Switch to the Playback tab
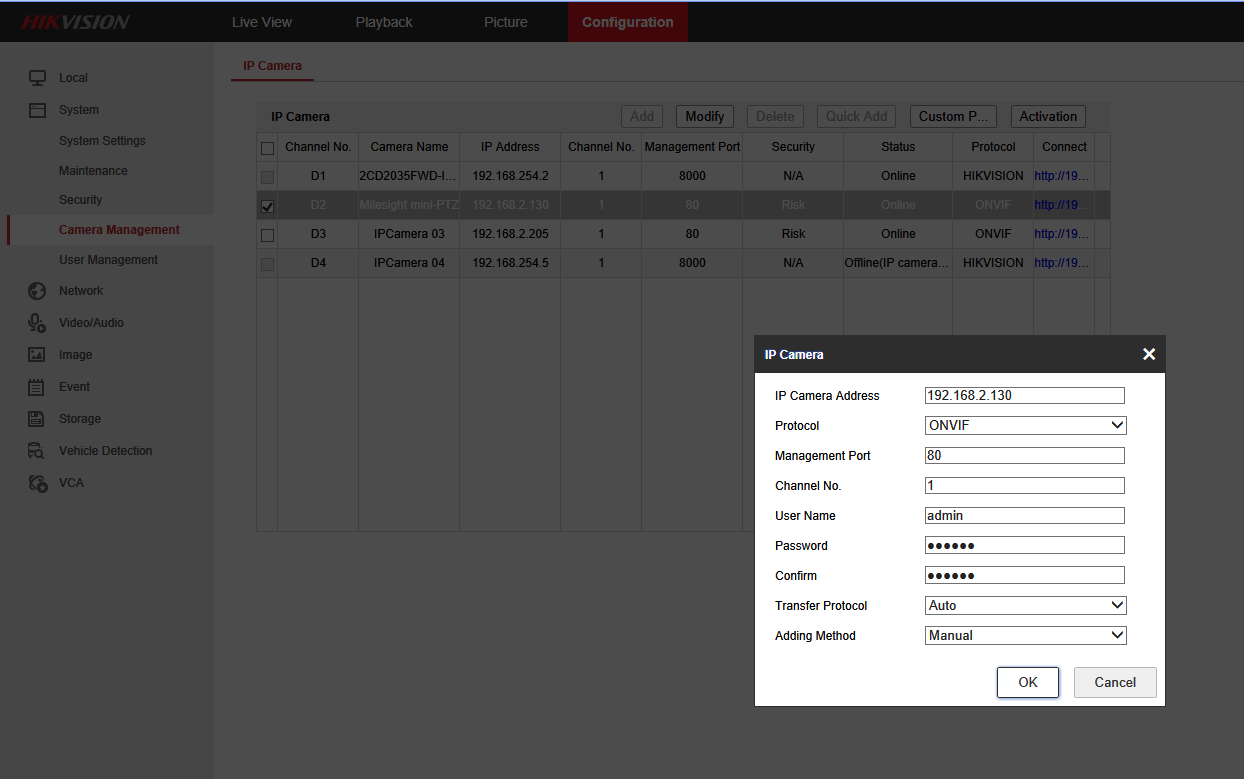 384,22
